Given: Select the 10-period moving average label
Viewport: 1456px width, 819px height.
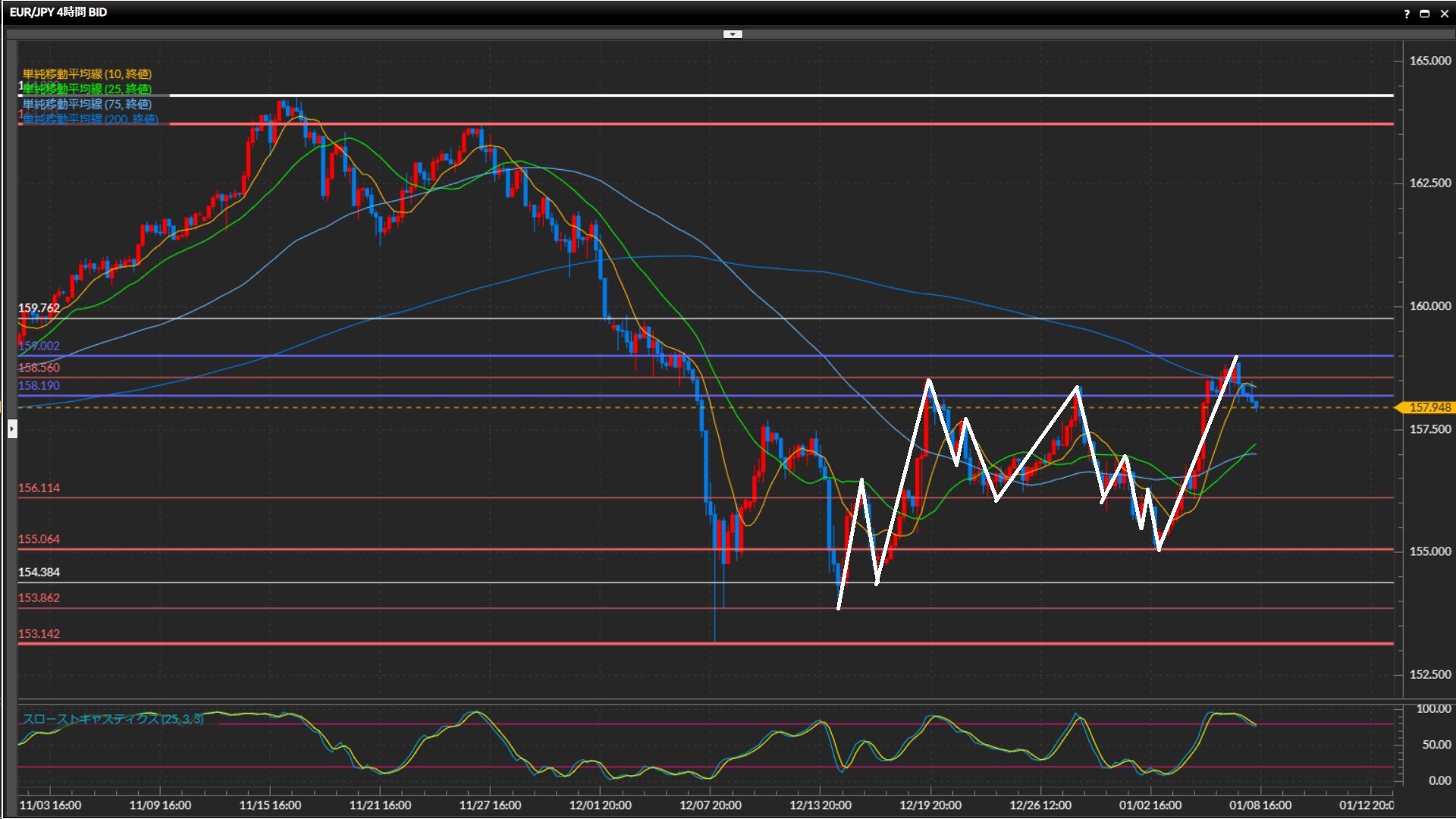Looking at the screenshot, I should click(87, 74).
